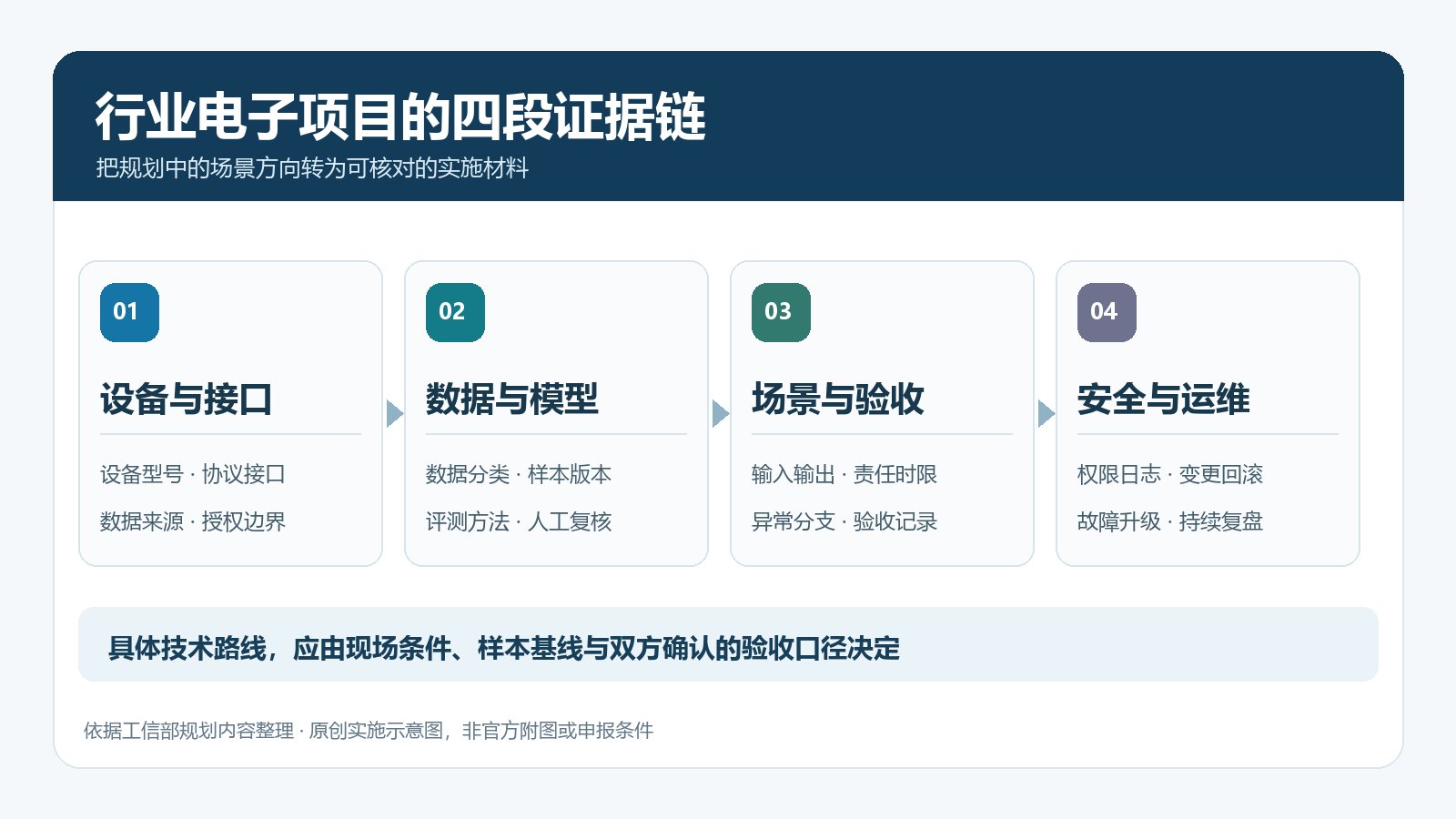Click the banner sentence starting 具体技术路线

point(504,648)
